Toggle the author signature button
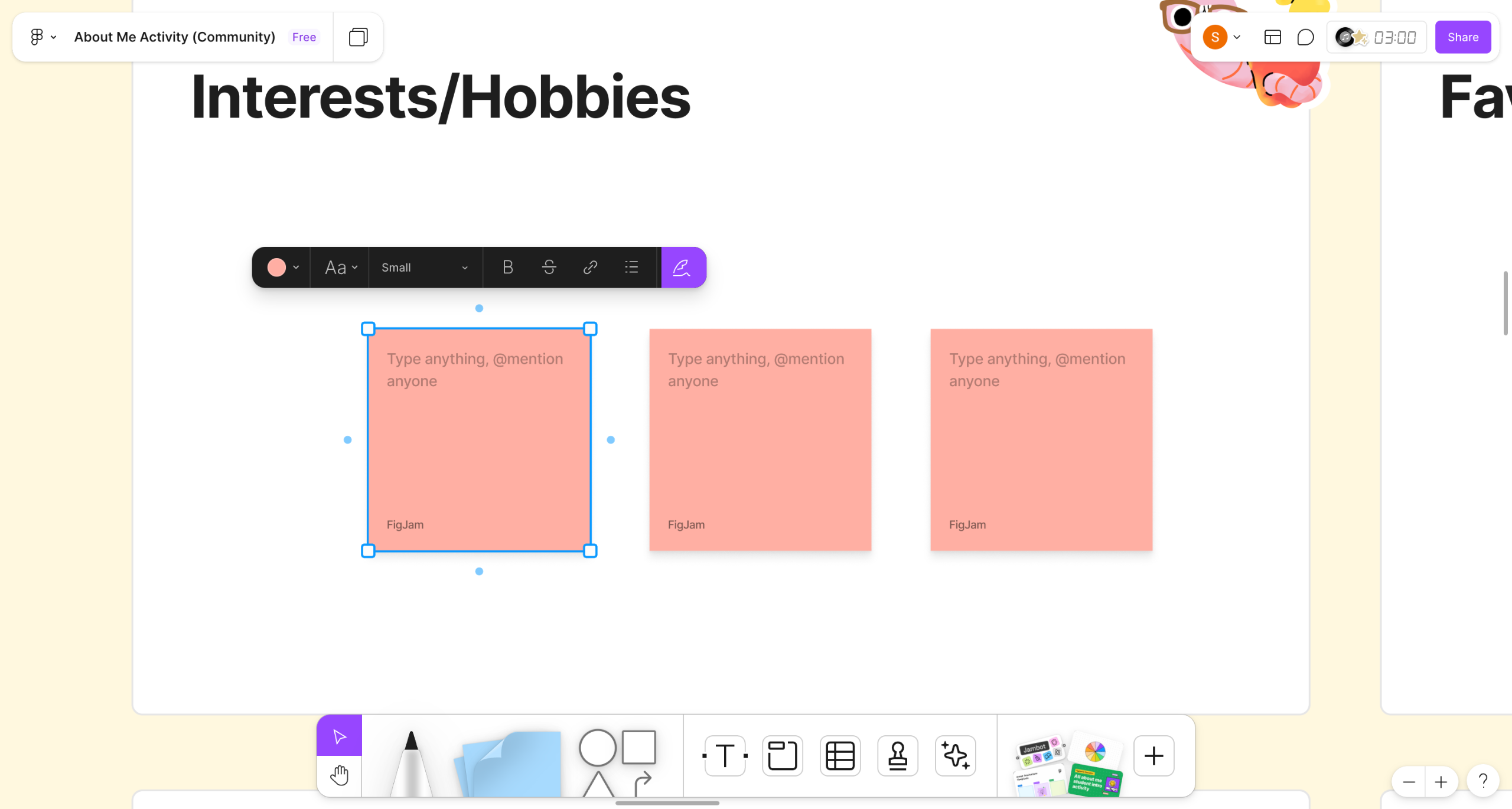The width and height of the screenshot is (1512, 809). pyautogui.click(x=682, y=268)
